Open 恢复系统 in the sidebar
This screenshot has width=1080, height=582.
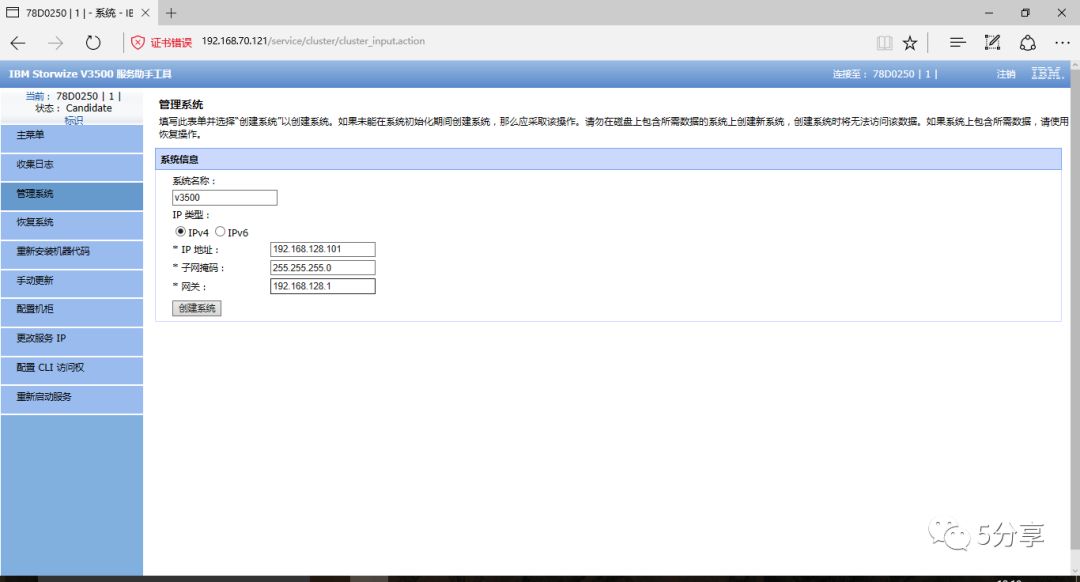point(72,225)
